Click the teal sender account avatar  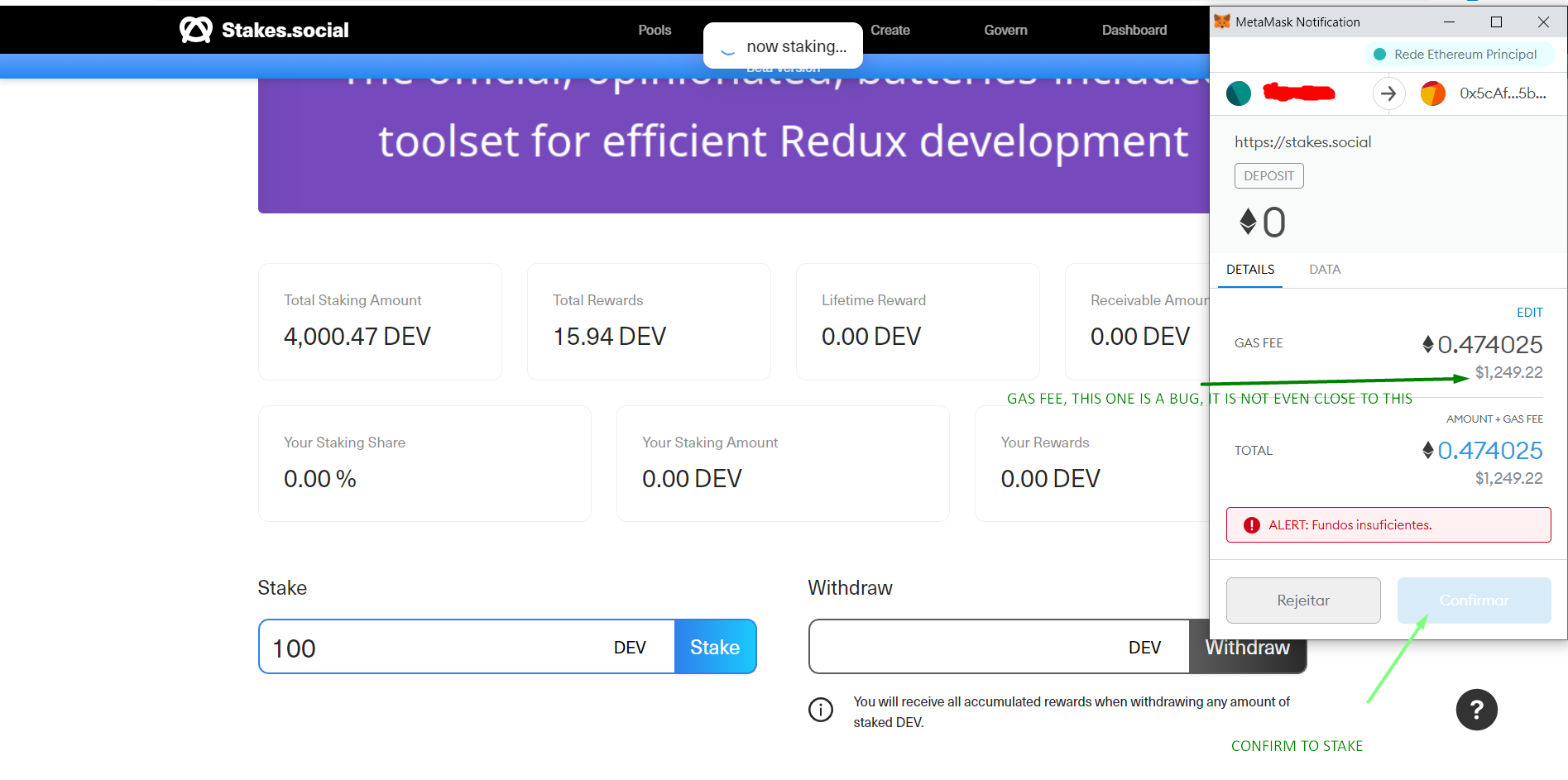tap(1239, 93)
